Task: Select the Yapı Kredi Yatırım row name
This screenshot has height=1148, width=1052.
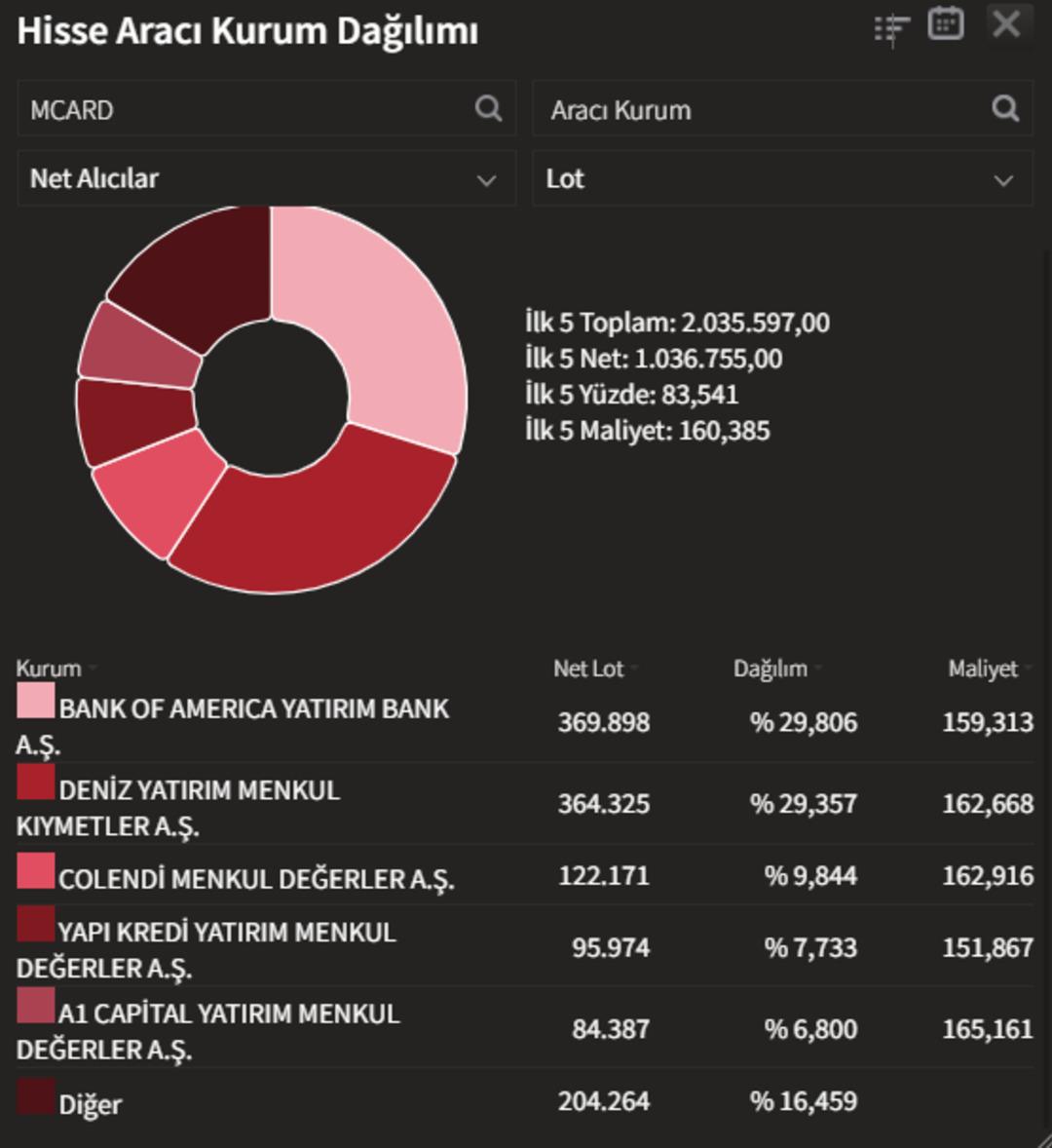Action: tap(226, 933)
